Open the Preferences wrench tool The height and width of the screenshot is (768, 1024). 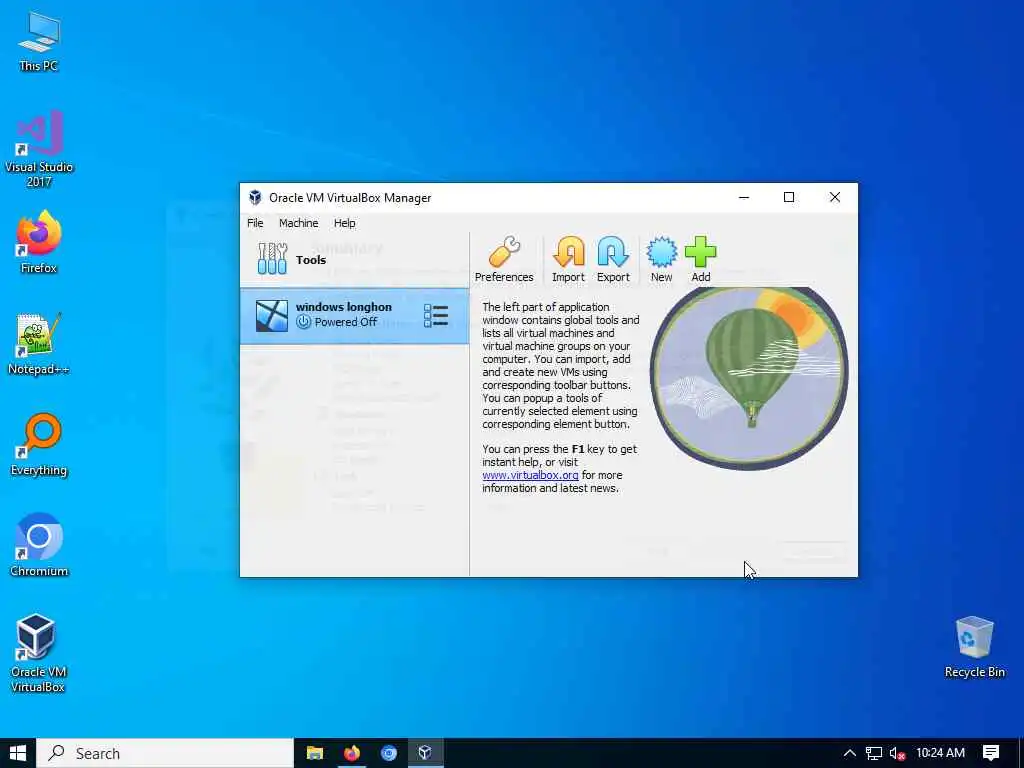(504, 259)
